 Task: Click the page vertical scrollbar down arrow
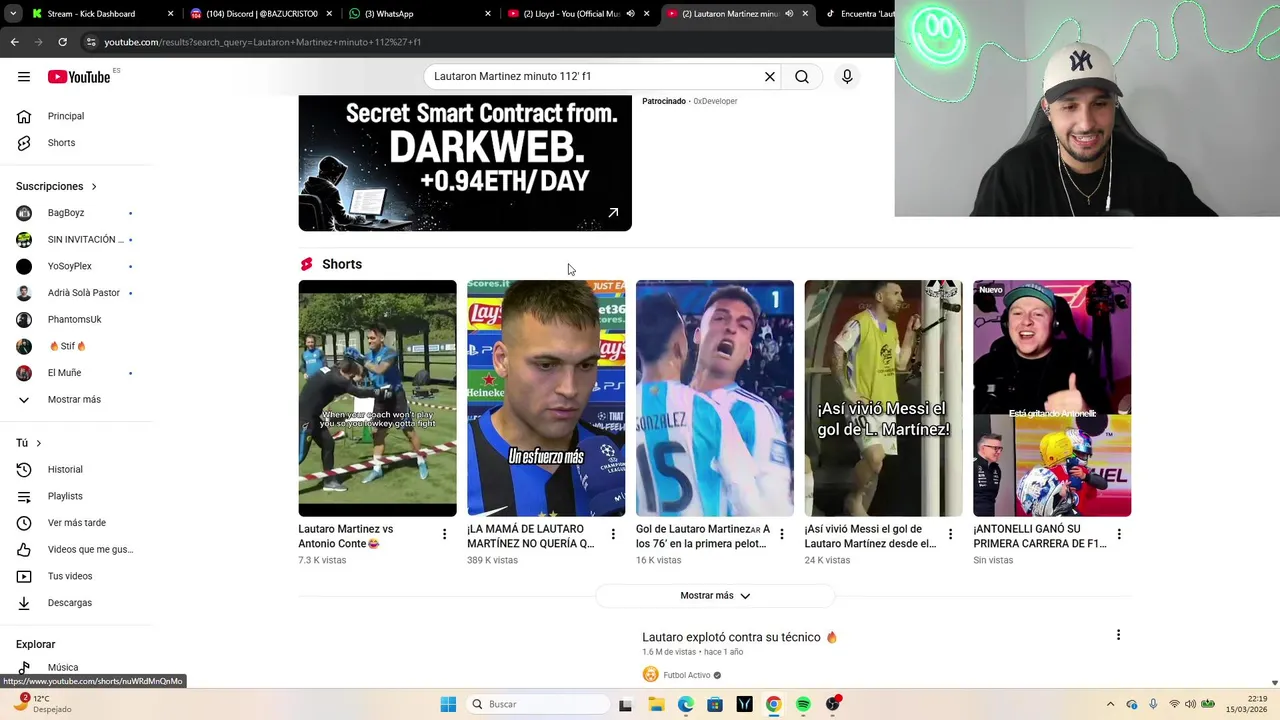1274,682
